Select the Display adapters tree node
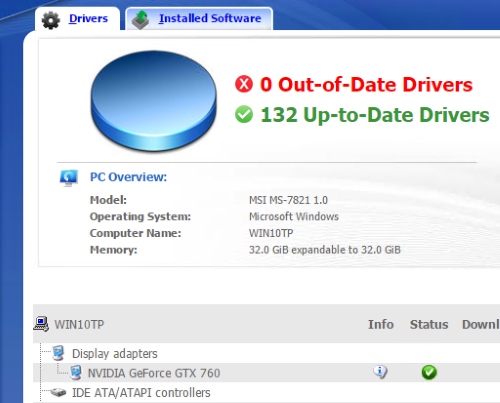This screenshot has height=403, width=500. (115, 354)
